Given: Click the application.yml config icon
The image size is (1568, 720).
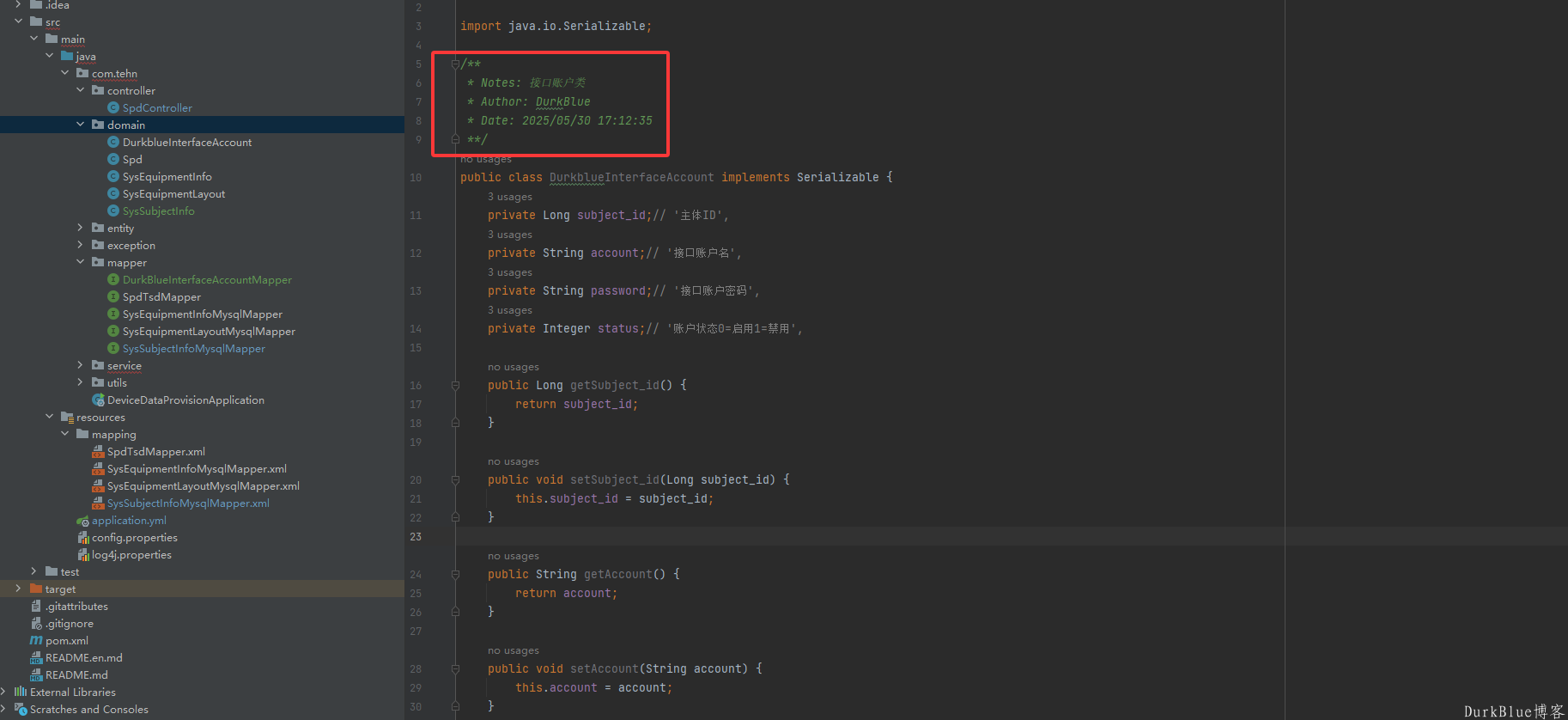Looking at the screenshot, I should point(82,521).
